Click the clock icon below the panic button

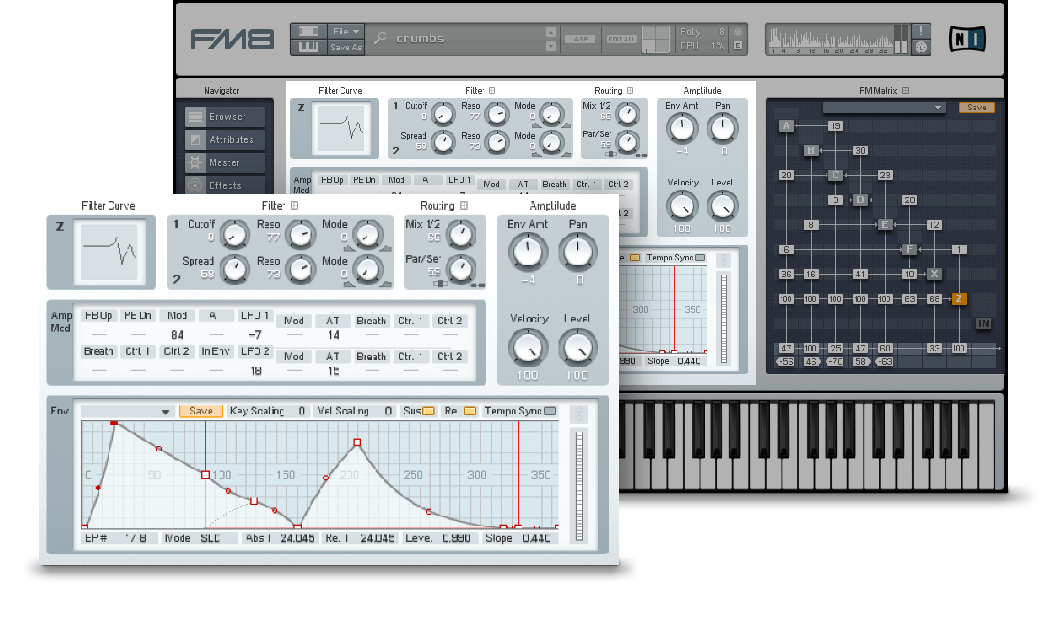[921, 47]
